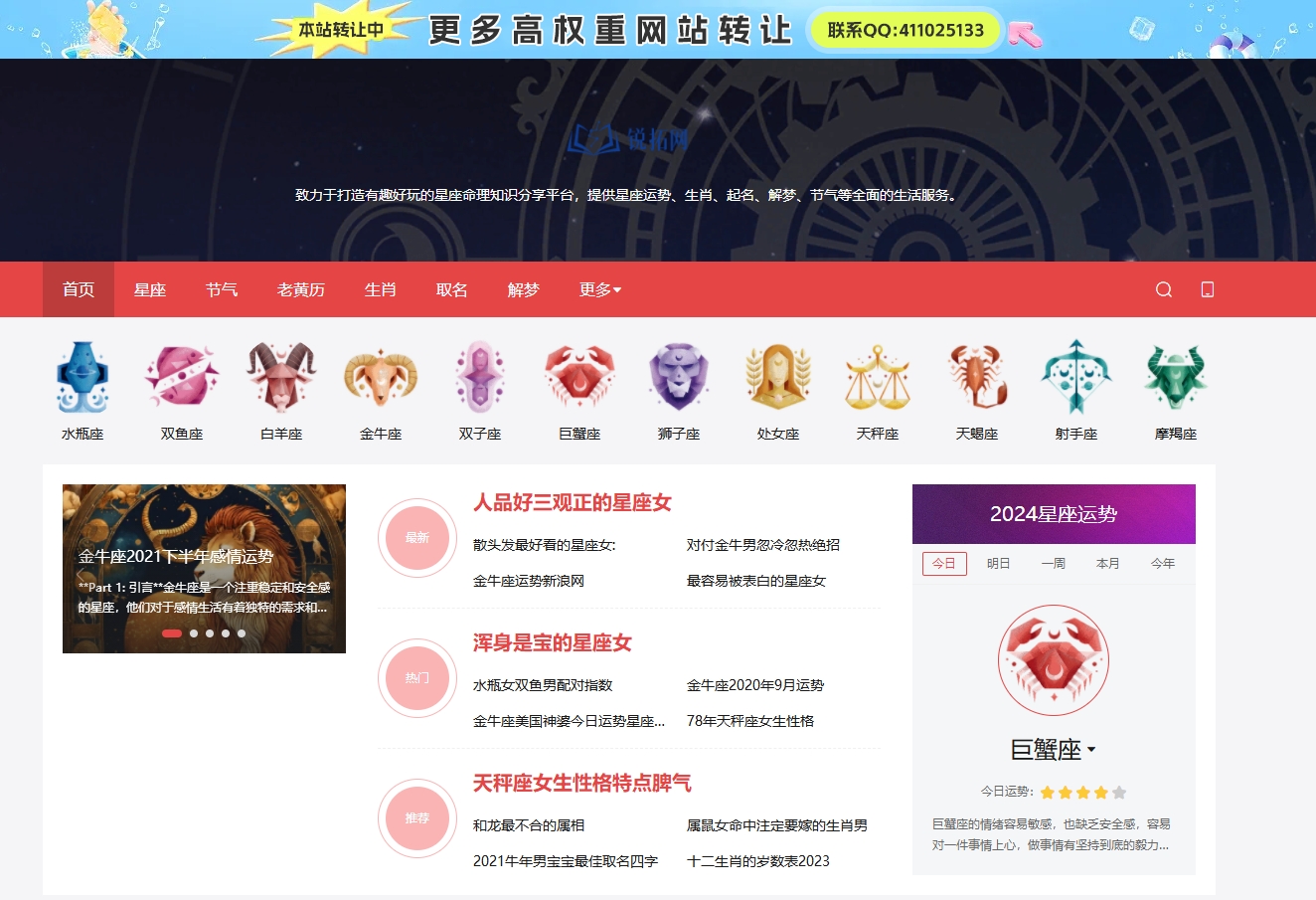Open article 对付金牛男忽冷忽热绝招
The width and height of the screenshot is (1316, 900).
[763, 545]
